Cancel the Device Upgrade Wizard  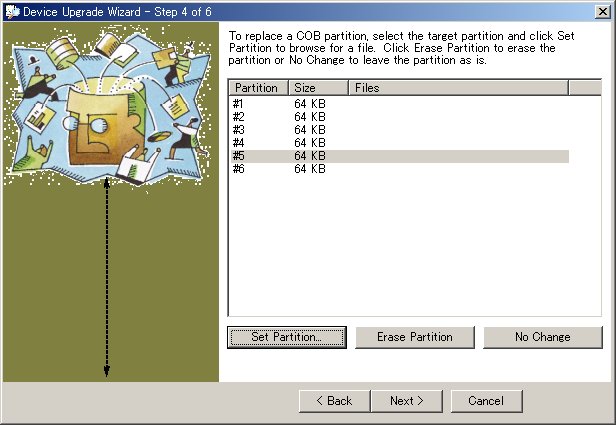click(x=486, y=401)
